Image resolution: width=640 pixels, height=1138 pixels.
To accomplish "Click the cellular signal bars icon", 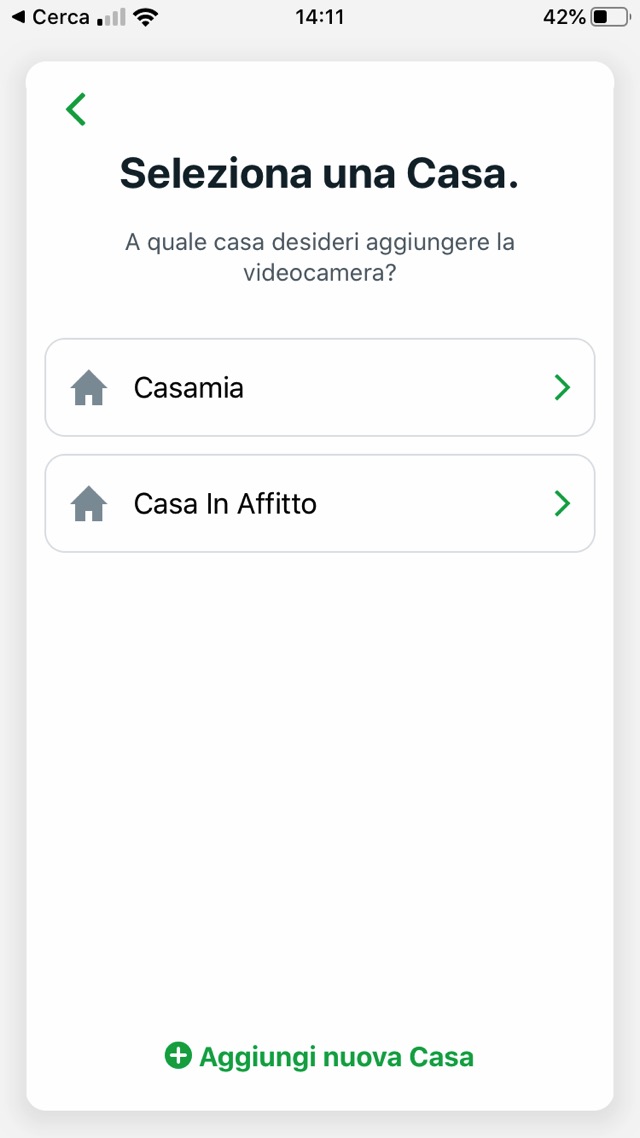I will click(111, 17).
